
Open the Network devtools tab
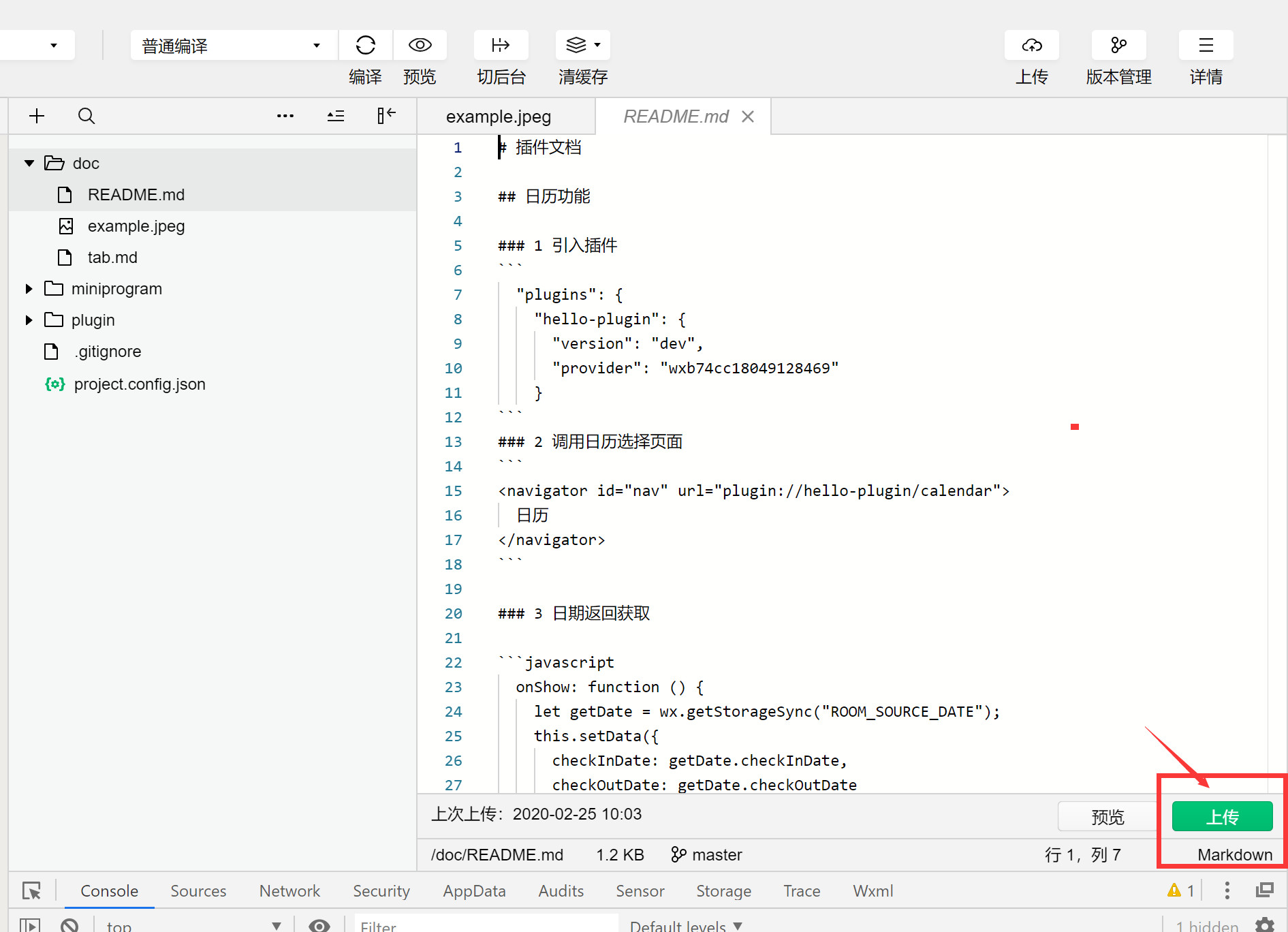289,890
